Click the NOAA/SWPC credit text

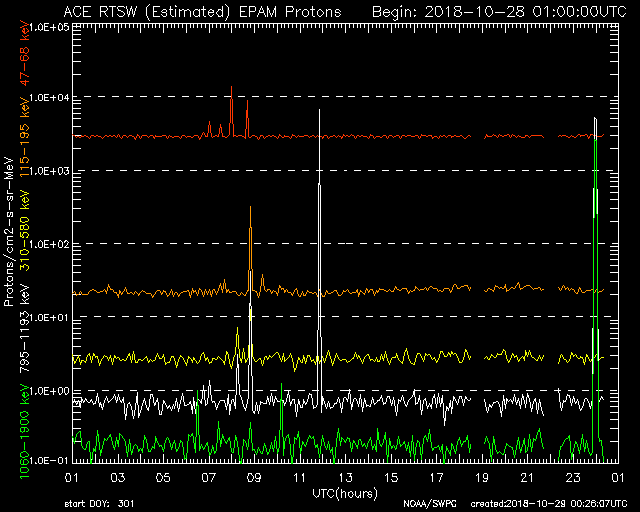click(426, 503)
